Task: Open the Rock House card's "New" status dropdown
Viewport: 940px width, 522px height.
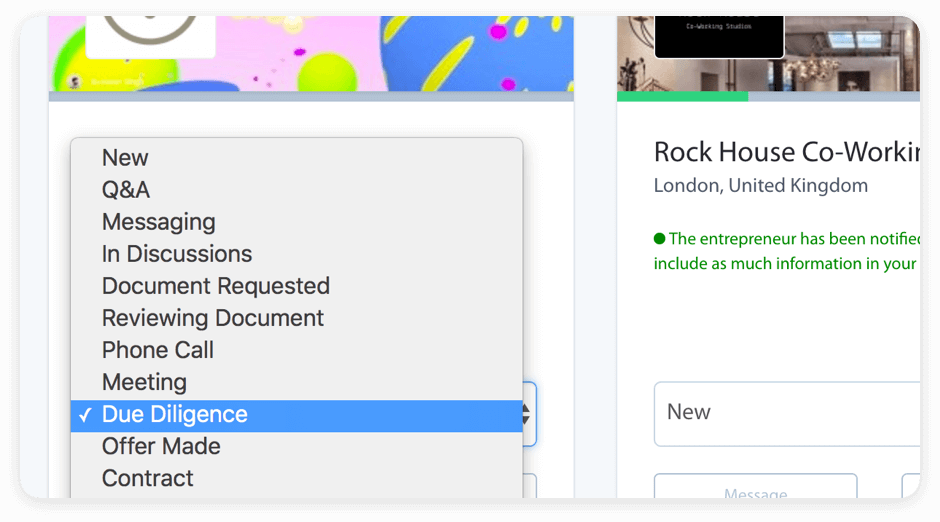Action: point(786,412)
